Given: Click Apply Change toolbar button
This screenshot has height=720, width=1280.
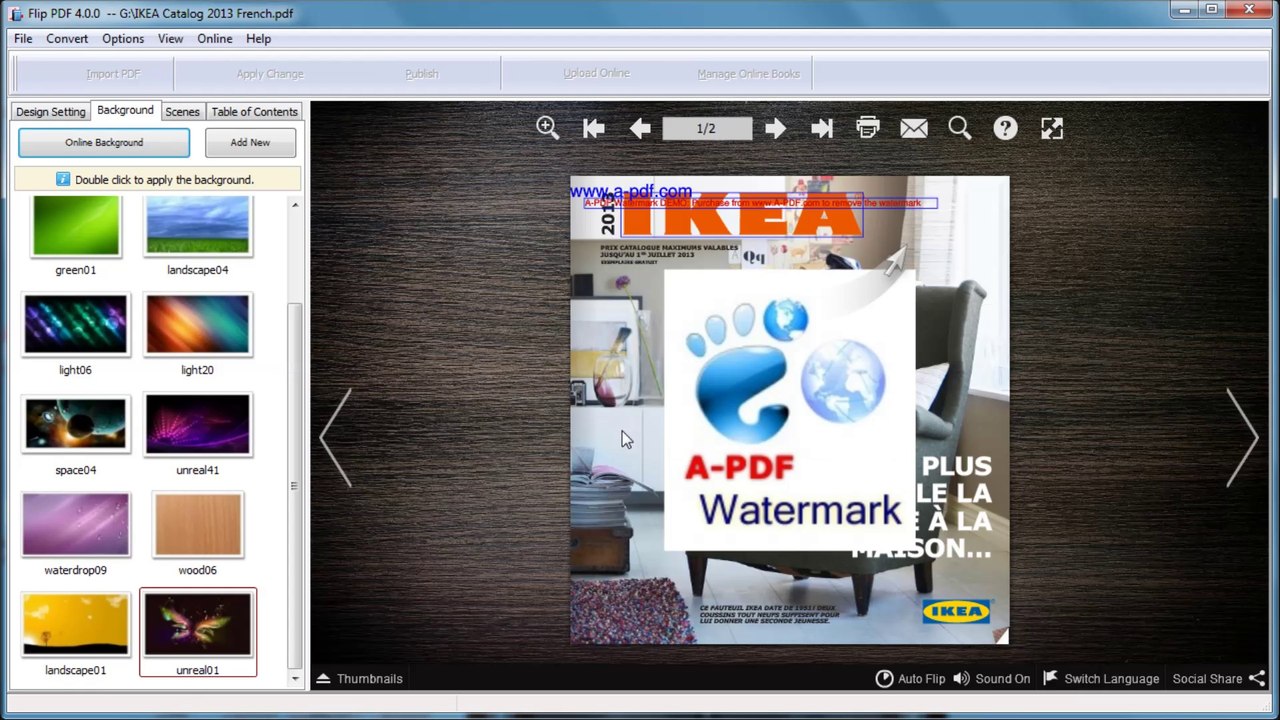Looking at the screenshot, I should 270,73.
